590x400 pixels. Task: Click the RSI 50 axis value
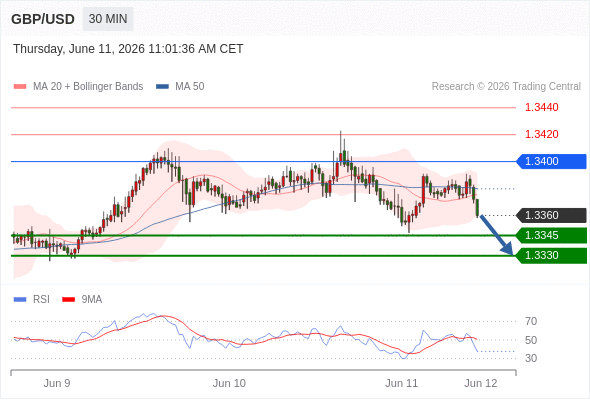pos(531,340)
